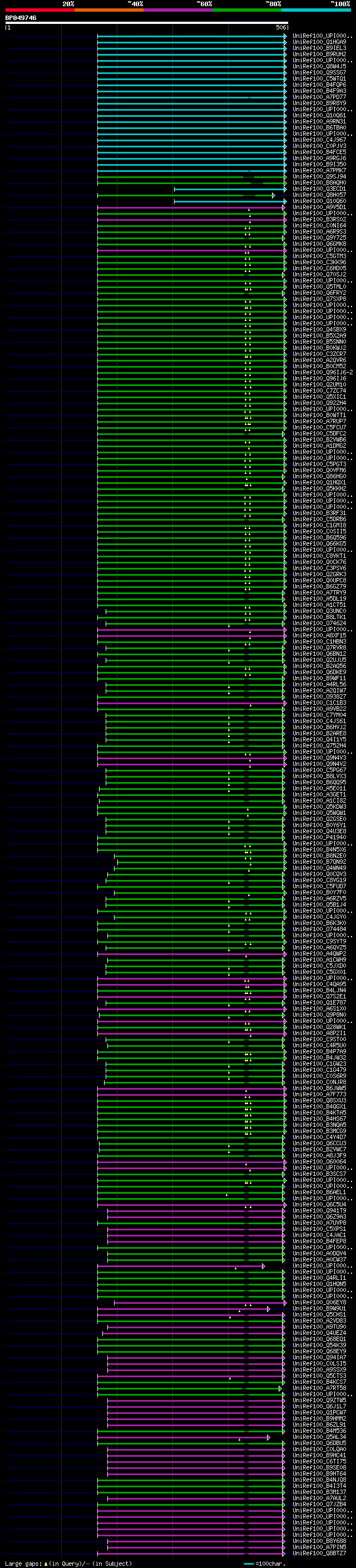The image size is (356, 1568).
Task: Select the UniRef100_Q6FRY2 label
Action: click(319, 293)
